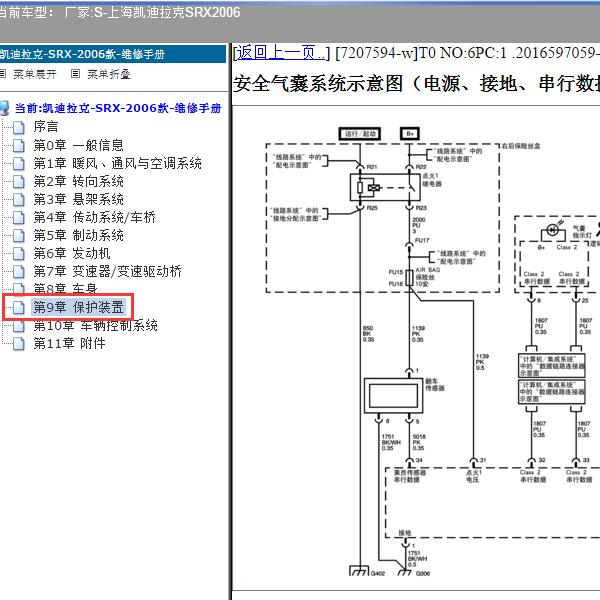This screenshot has height=600, width=600.
Task: Open 第10章 车辆控制系统
Action: coord(95,326)
